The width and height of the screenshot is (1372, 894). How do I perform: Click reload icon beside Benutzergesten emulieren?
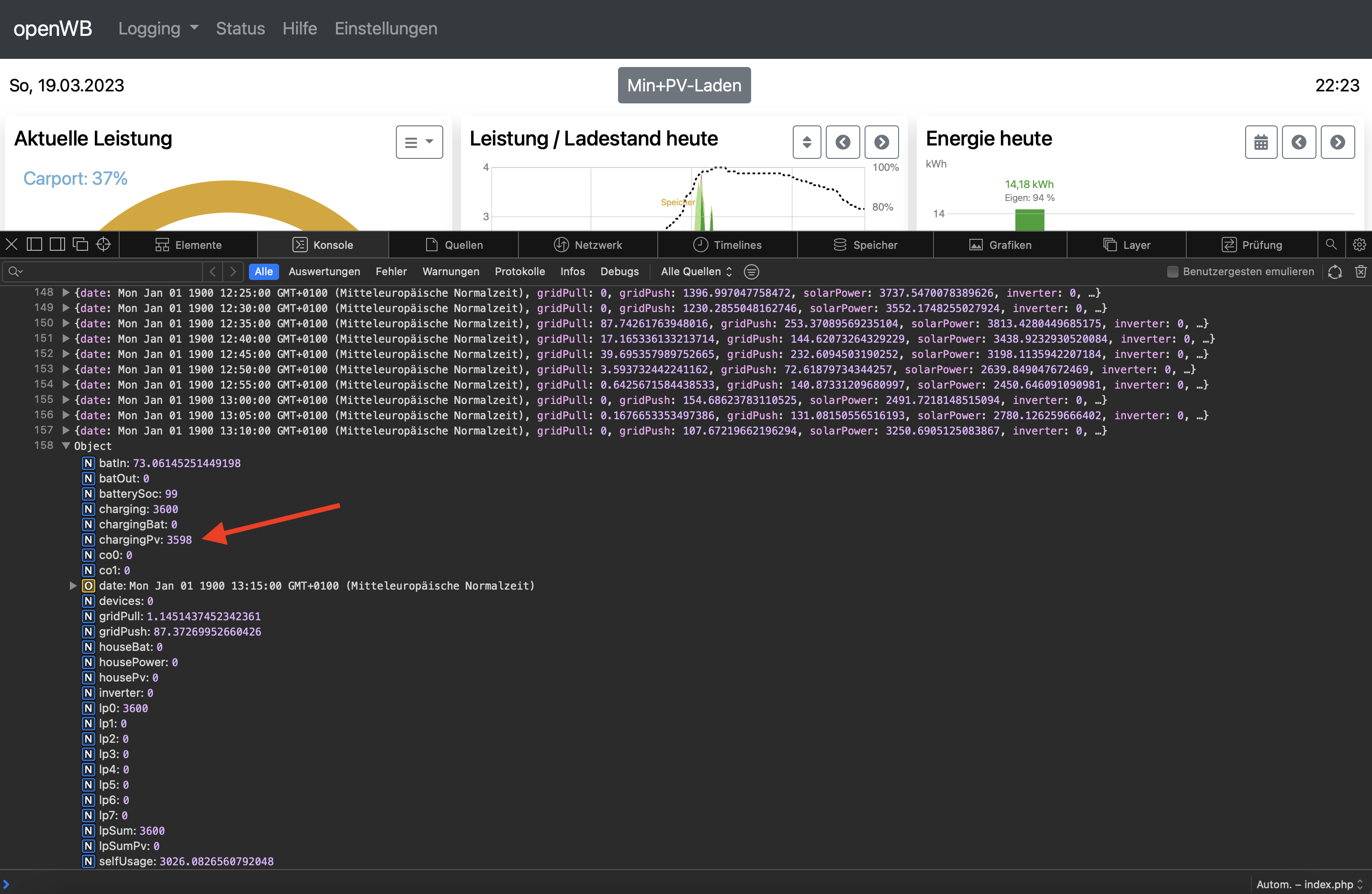coord(1335,271)
